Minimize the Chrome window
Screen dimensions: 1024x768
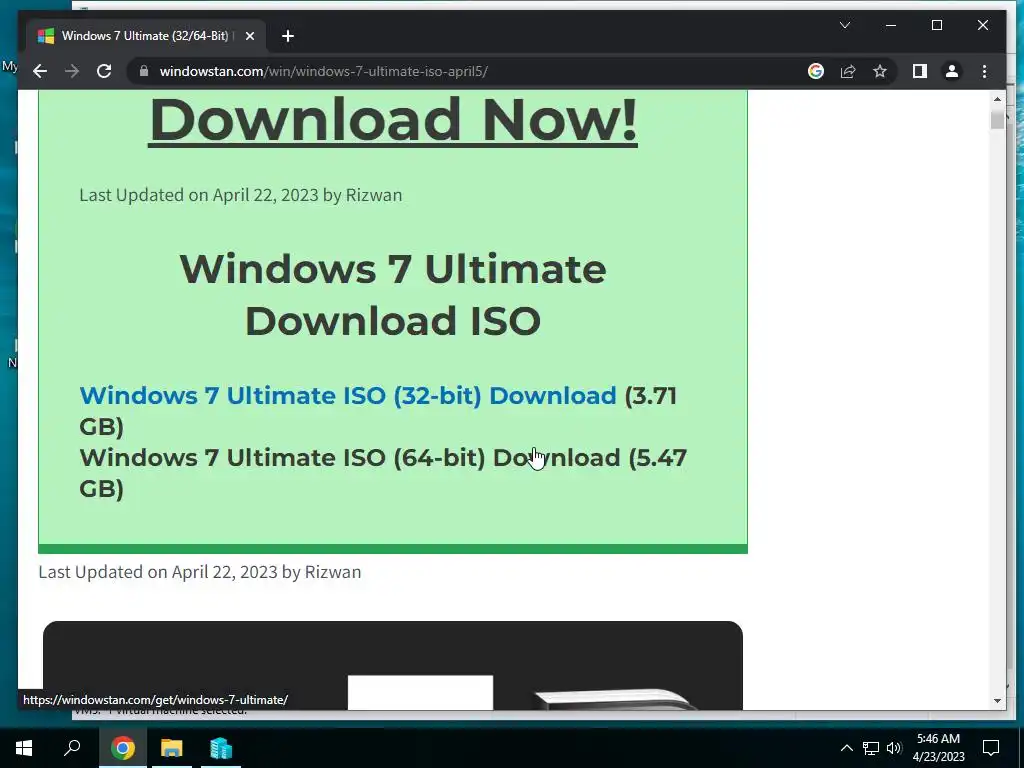coord(891,25)
